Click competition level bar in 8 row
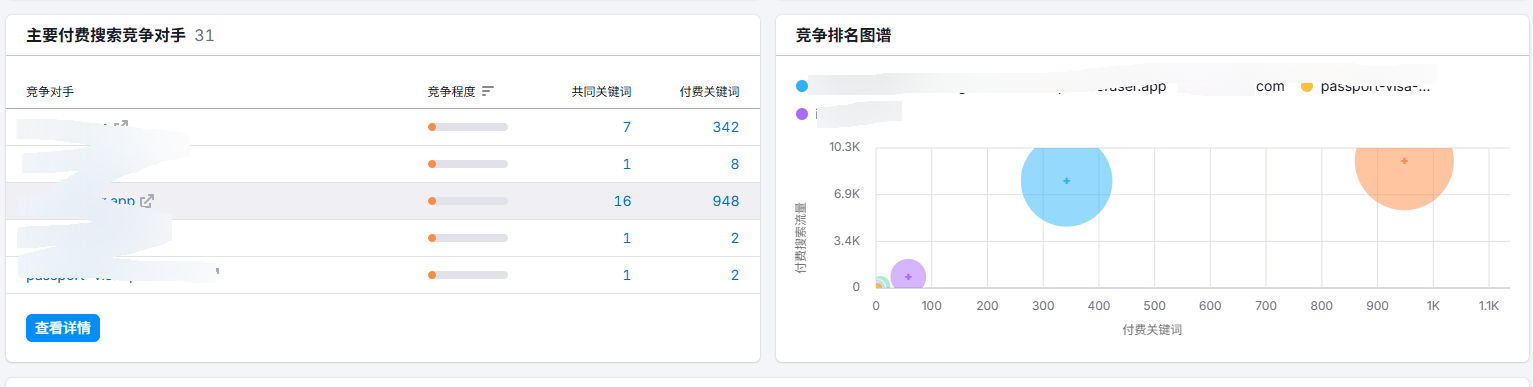Viewport: 1533px width, 387px height. [x=468, y=164]
